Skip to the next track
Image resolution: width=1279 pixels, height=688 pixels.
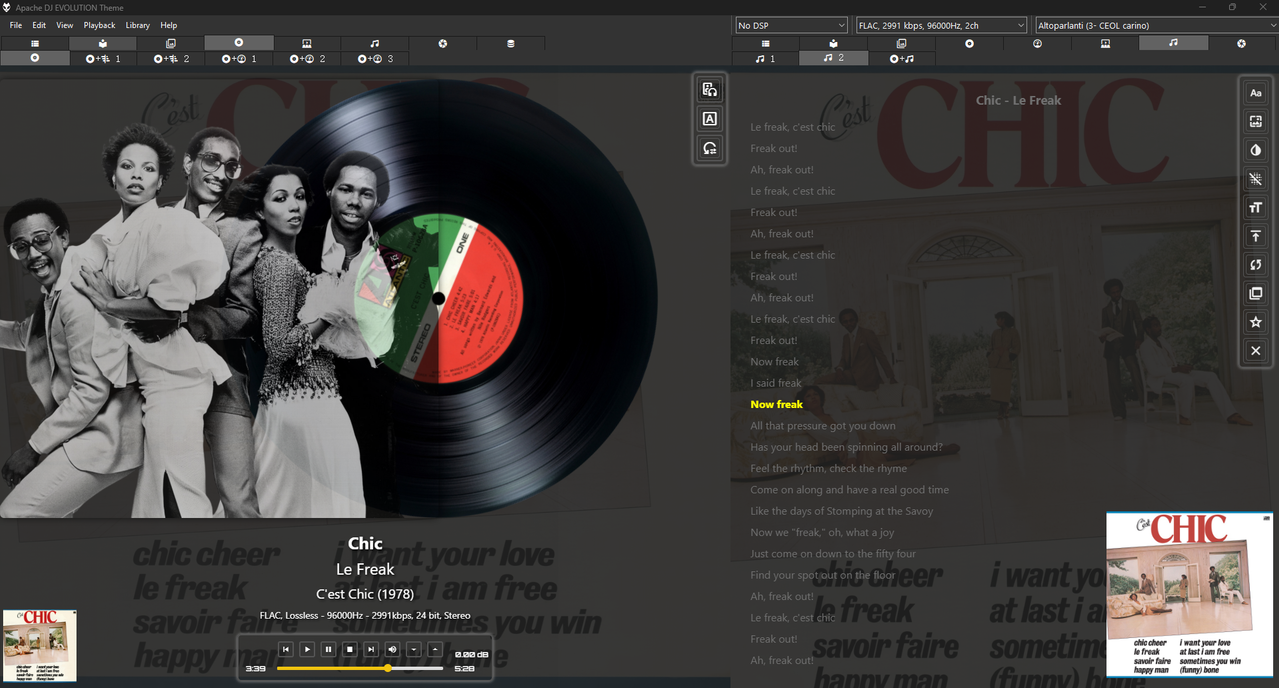(x=371, y=649)
